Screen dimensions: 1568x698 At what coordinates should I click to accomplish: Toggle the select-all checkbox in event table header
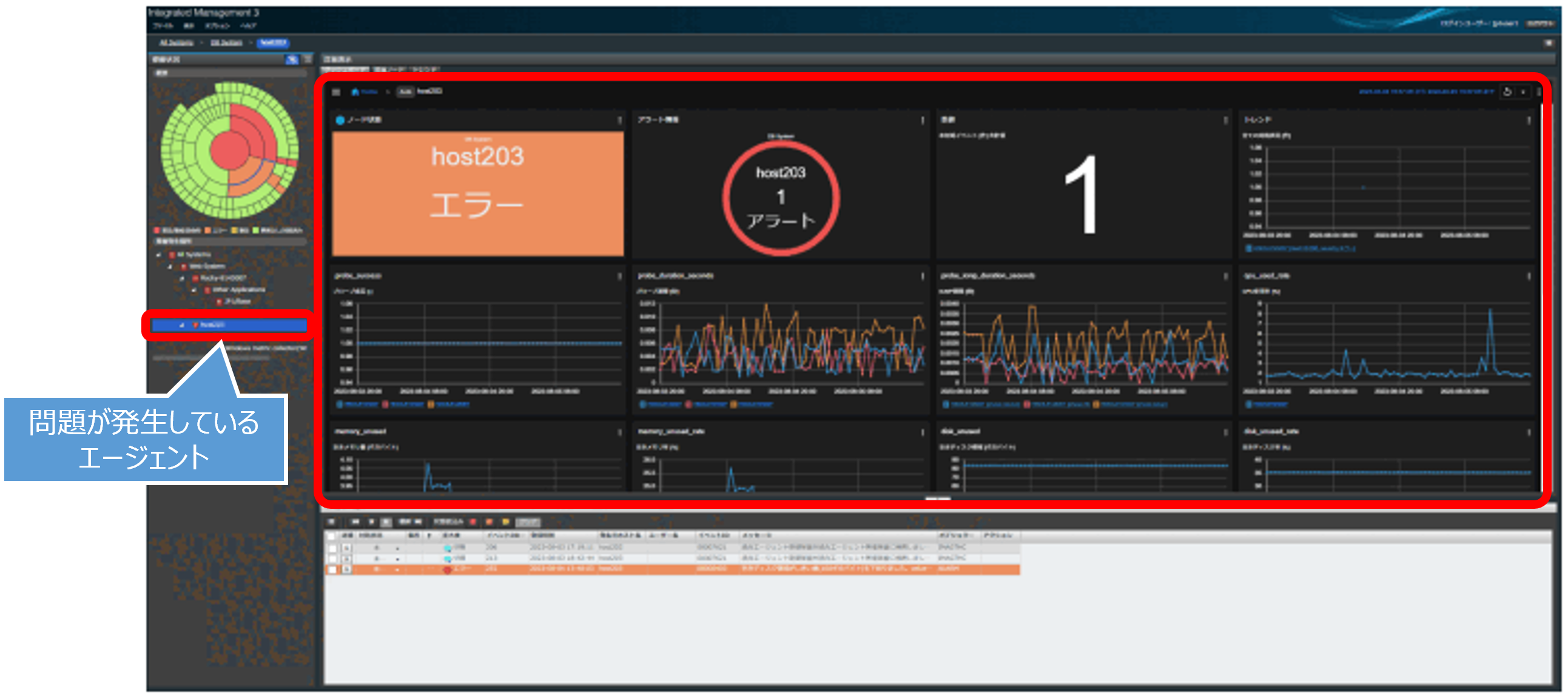(x=332, y=536)
